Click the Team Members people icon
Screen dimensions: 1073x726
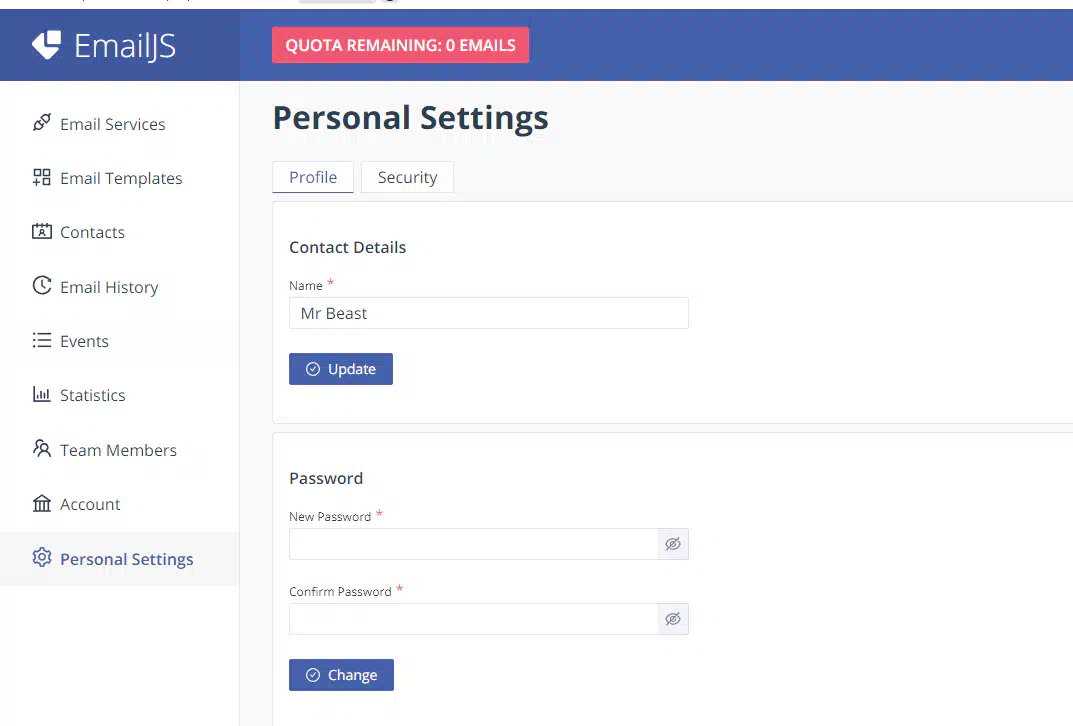42,449
